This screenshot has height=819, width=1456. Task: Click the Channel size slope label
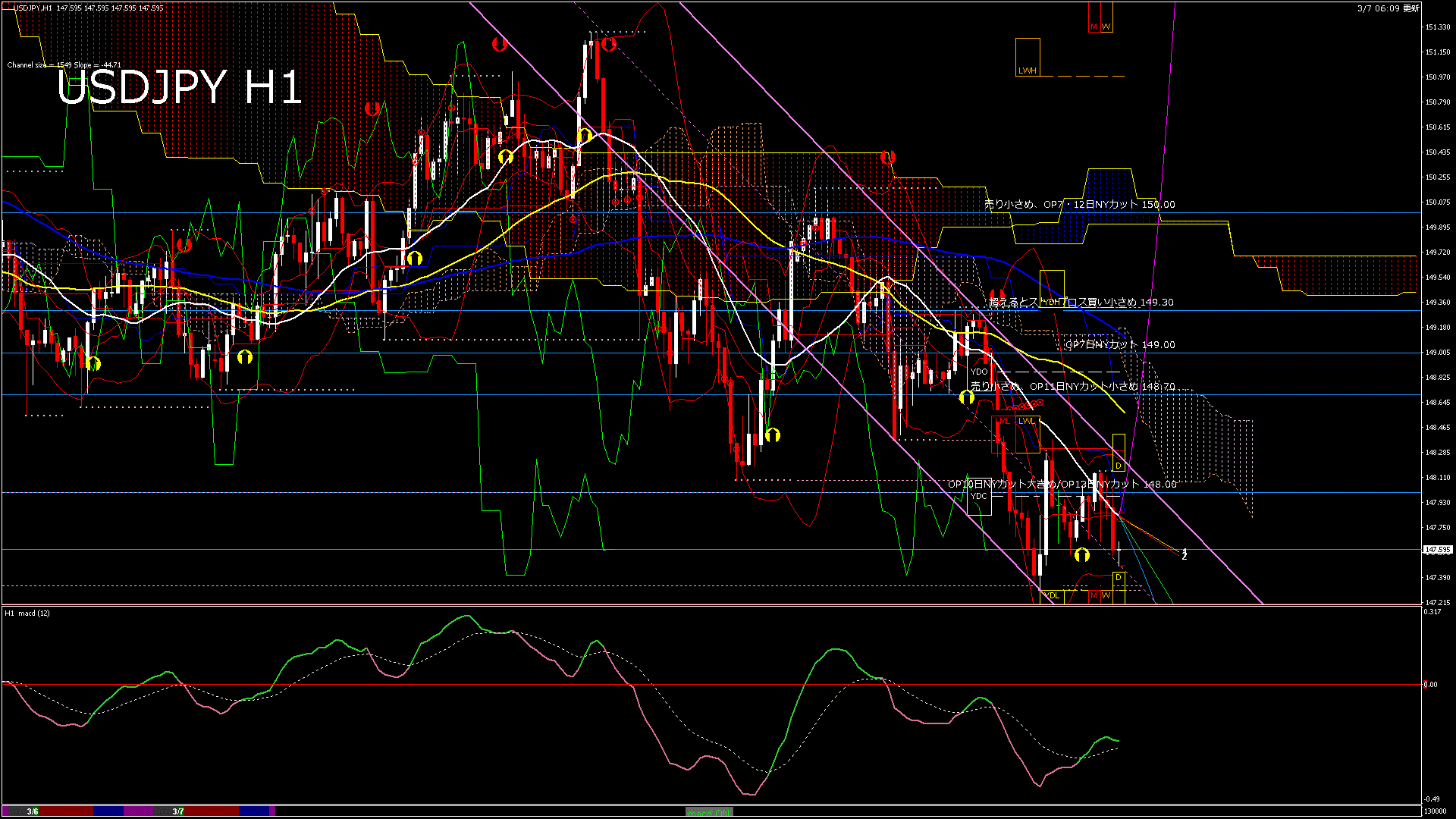pyautogui.click(x=64, y=65)
